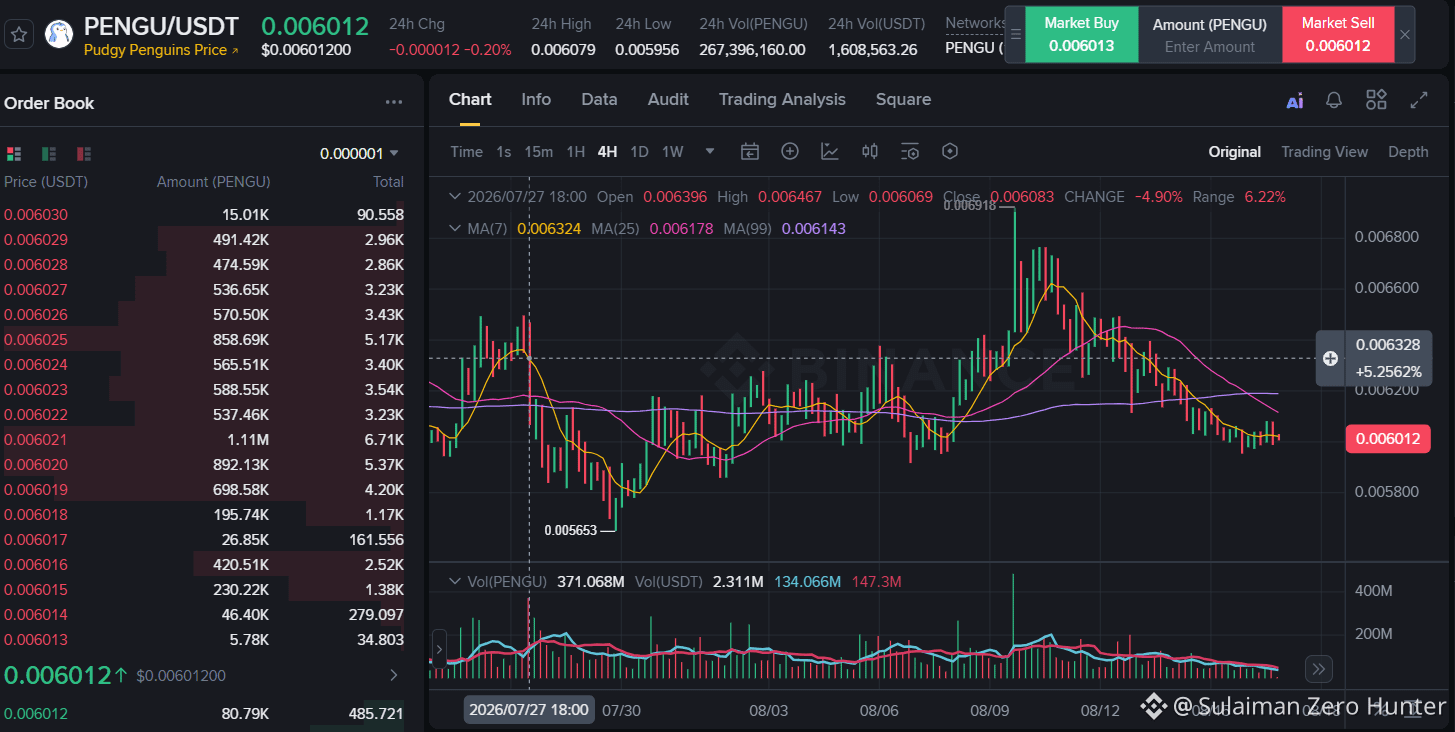
Task: Change the candlestick chart style
Action: 870,151
